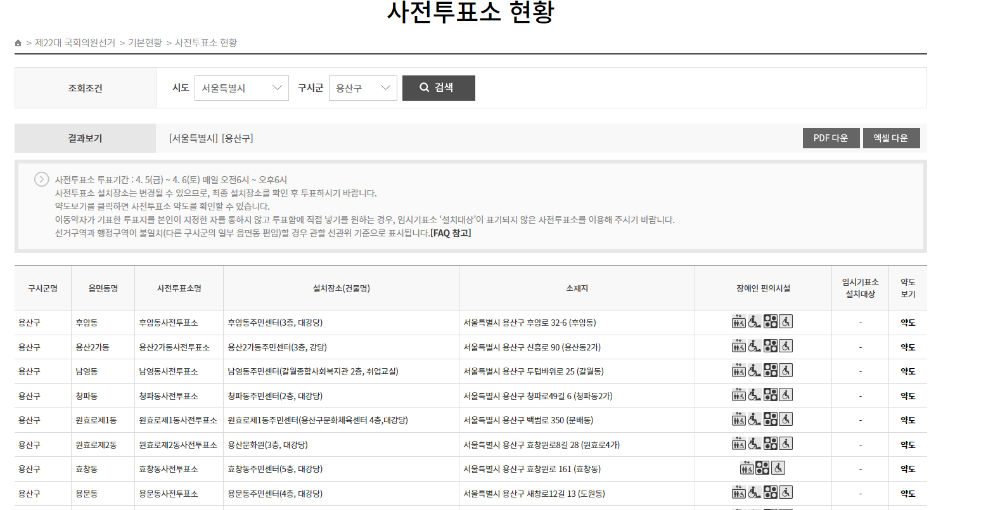Image resolution: width=1000 pixels, height=510 pixels.
Task: Open the 구시군 dropdown showing 용산구
Action: [x=363, y=88]
